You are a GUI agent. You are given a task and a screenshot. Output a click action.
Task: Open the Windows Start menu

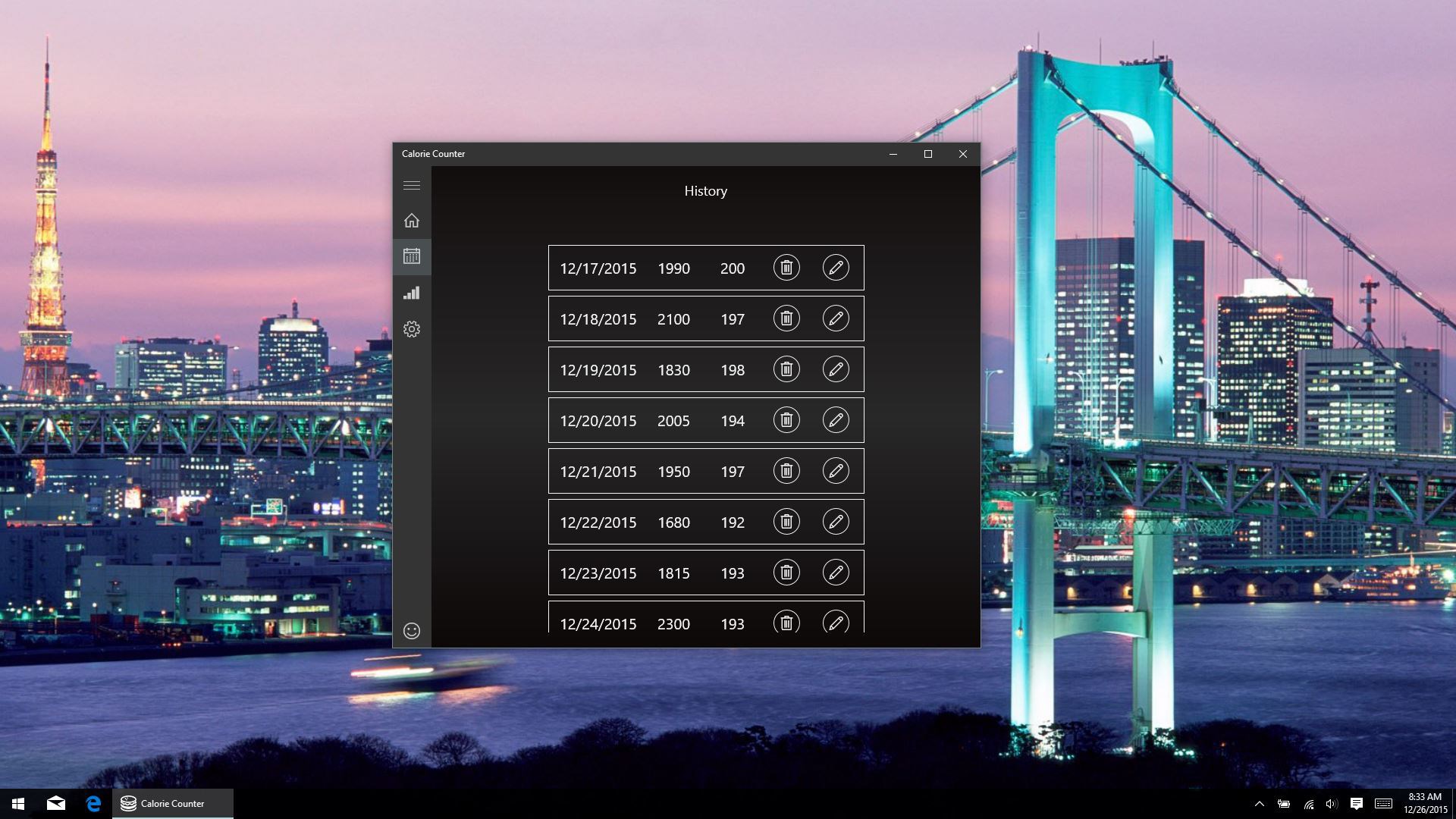pos(18,804)
